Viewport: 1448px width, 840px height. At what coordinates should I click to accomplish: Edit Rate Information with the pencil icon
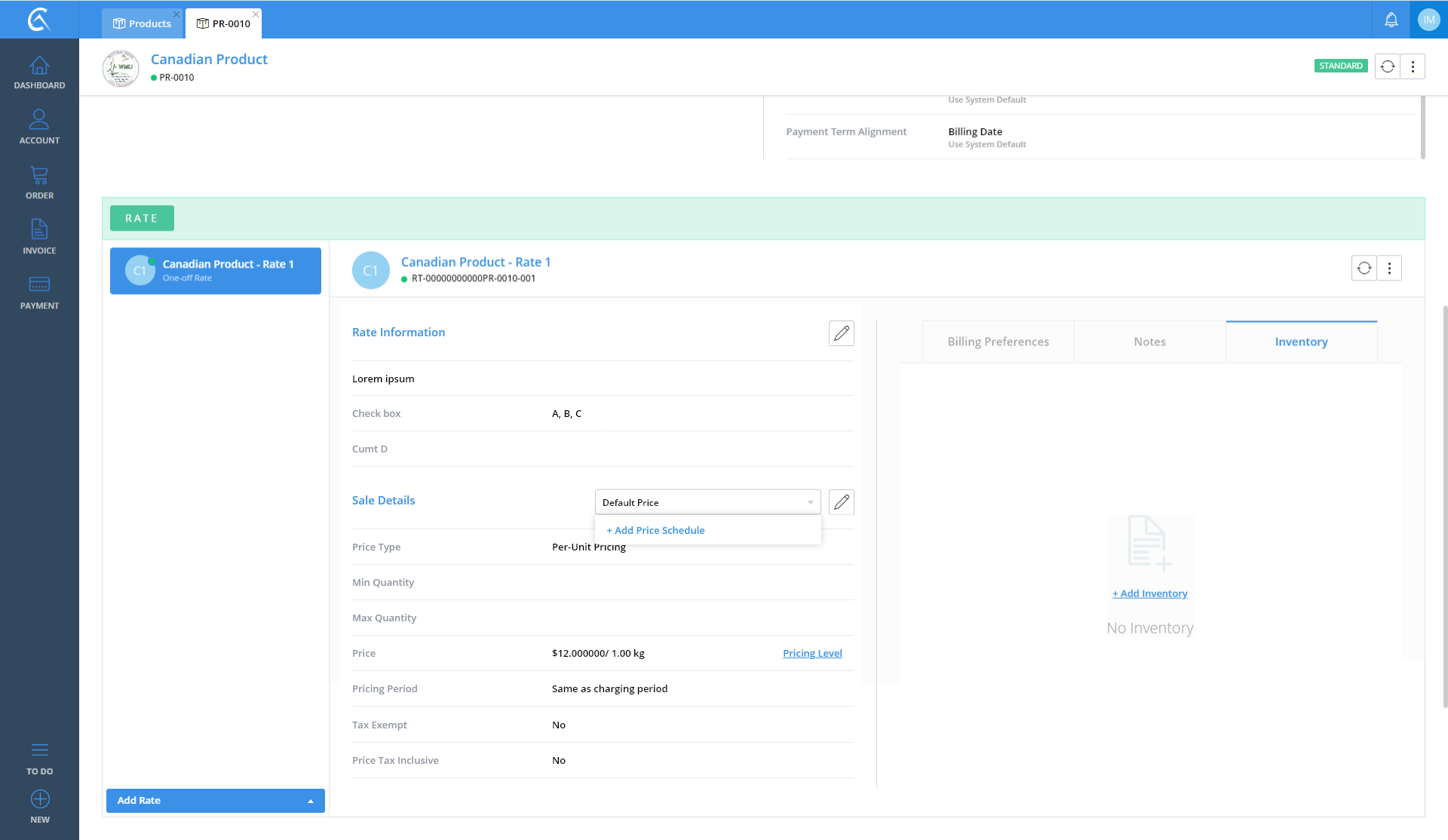[841, 333]
